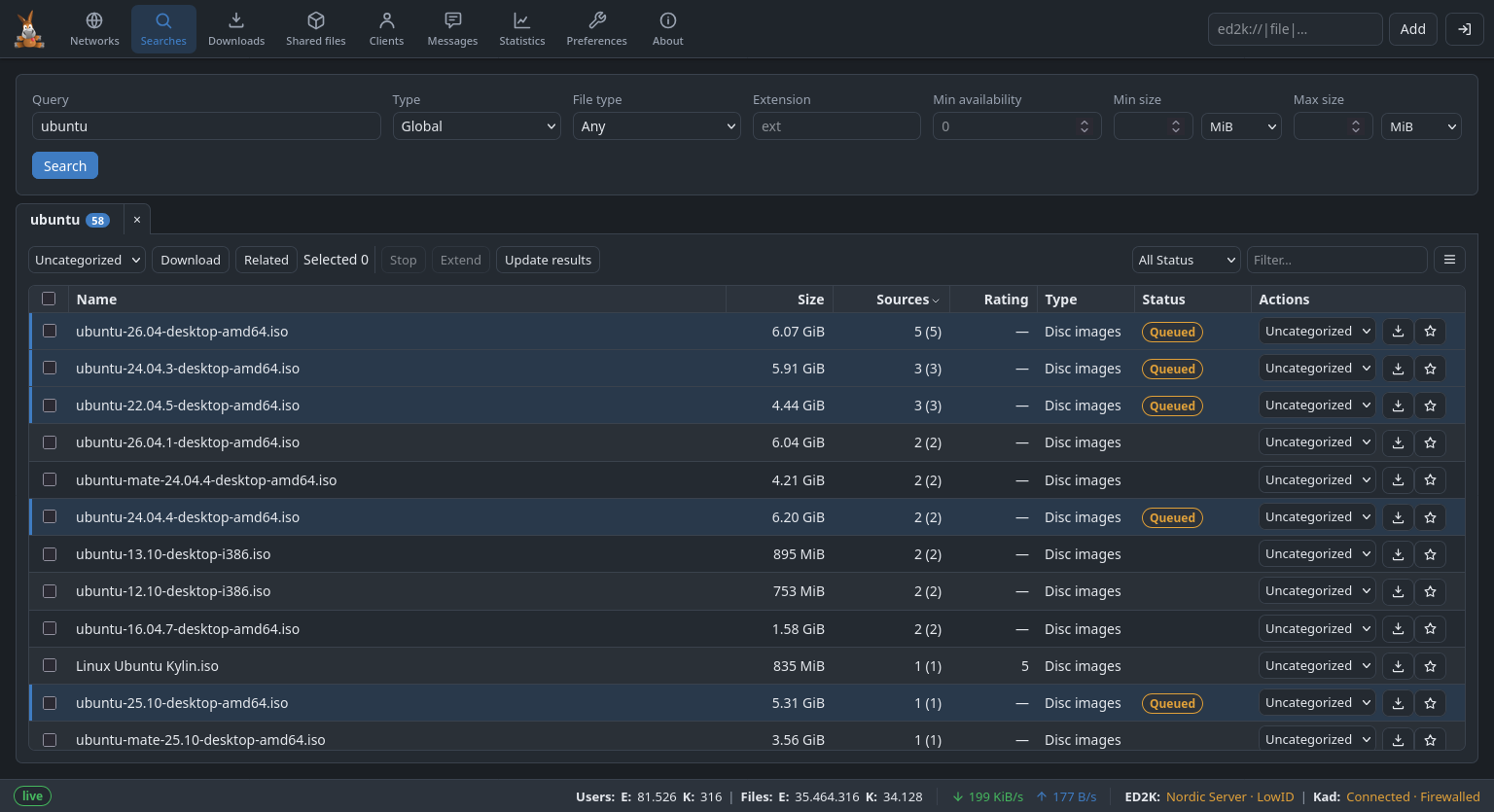The height and width of the screenshot is (812, 1494).
Task: Check Linux Ubuntu Kylin.iso row checkbox
Action: 50,665
